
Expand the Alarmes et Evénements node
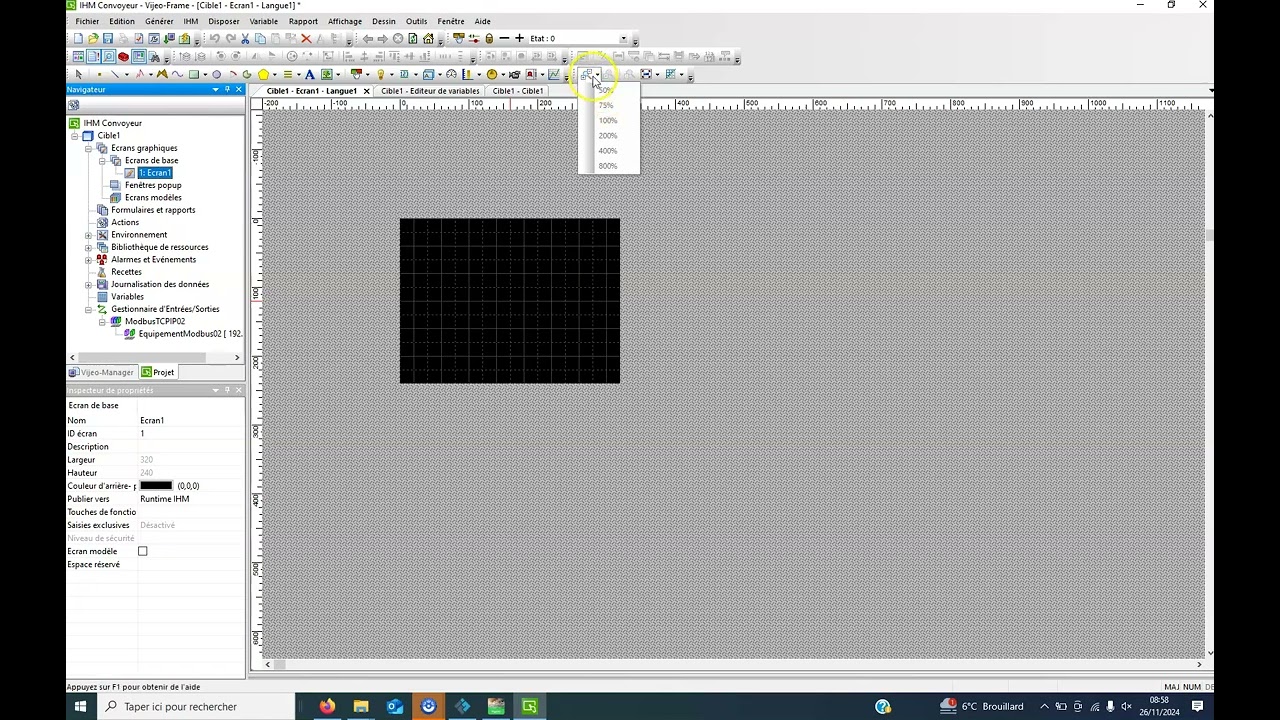pos(88,259)
